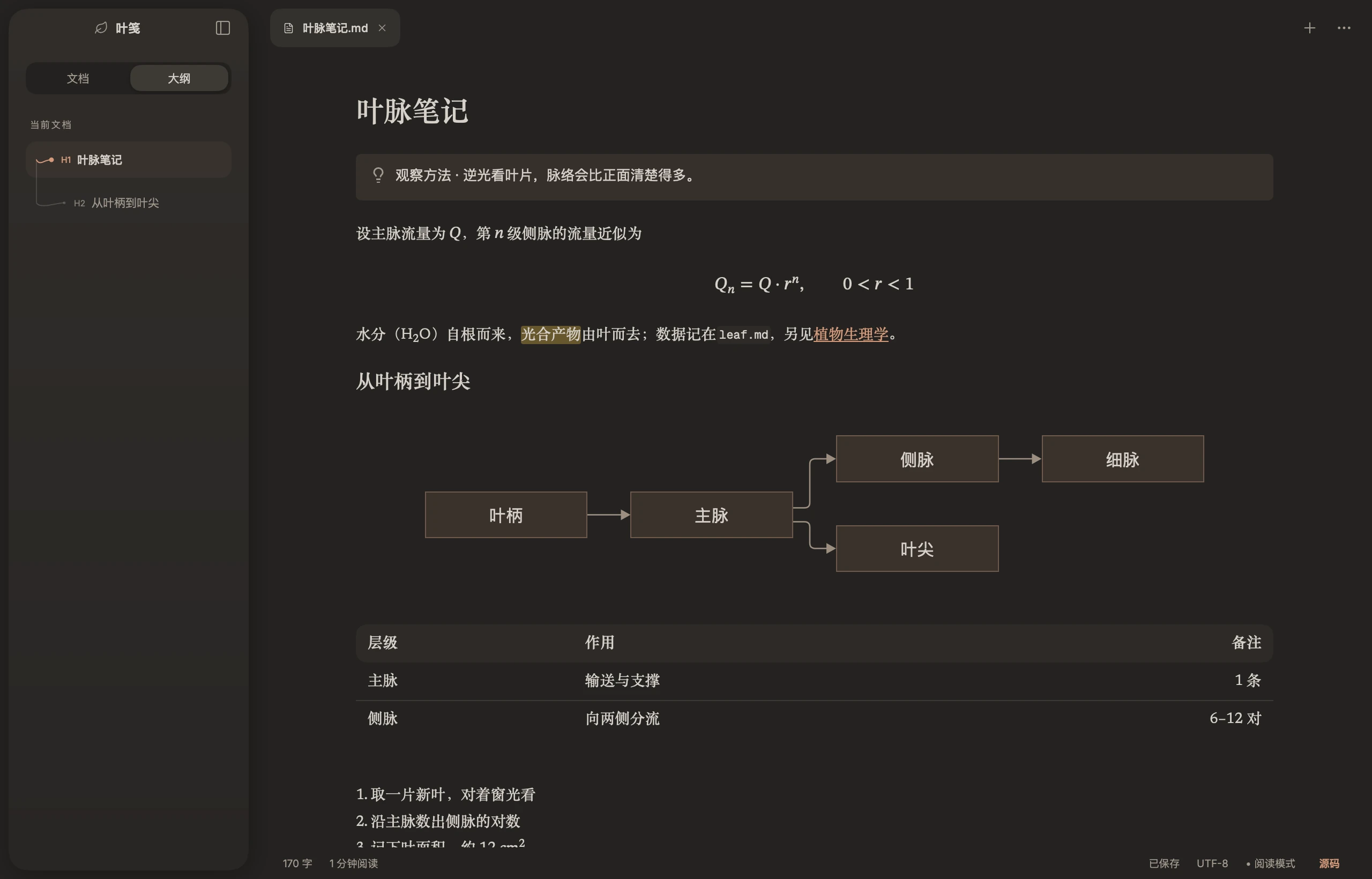Click the 从叶柄到叶尖 section heading
This screenshot has height=879, width=1372.
(413, 381)
